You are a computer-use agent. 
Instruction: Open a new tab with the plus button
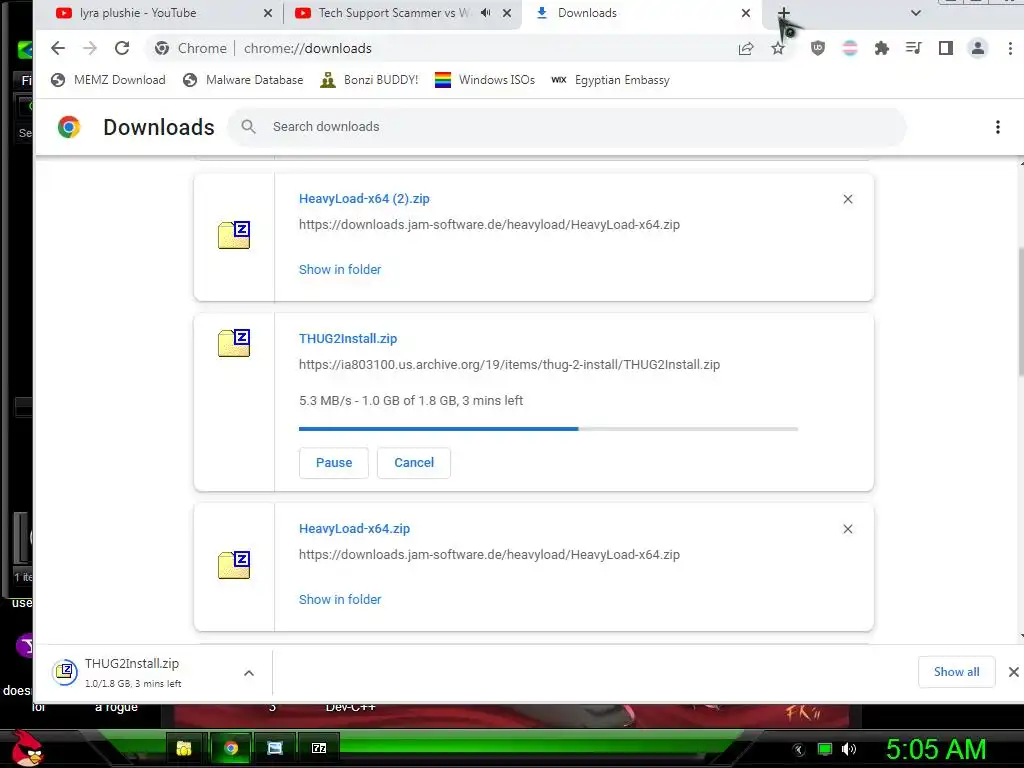(784, 13)
